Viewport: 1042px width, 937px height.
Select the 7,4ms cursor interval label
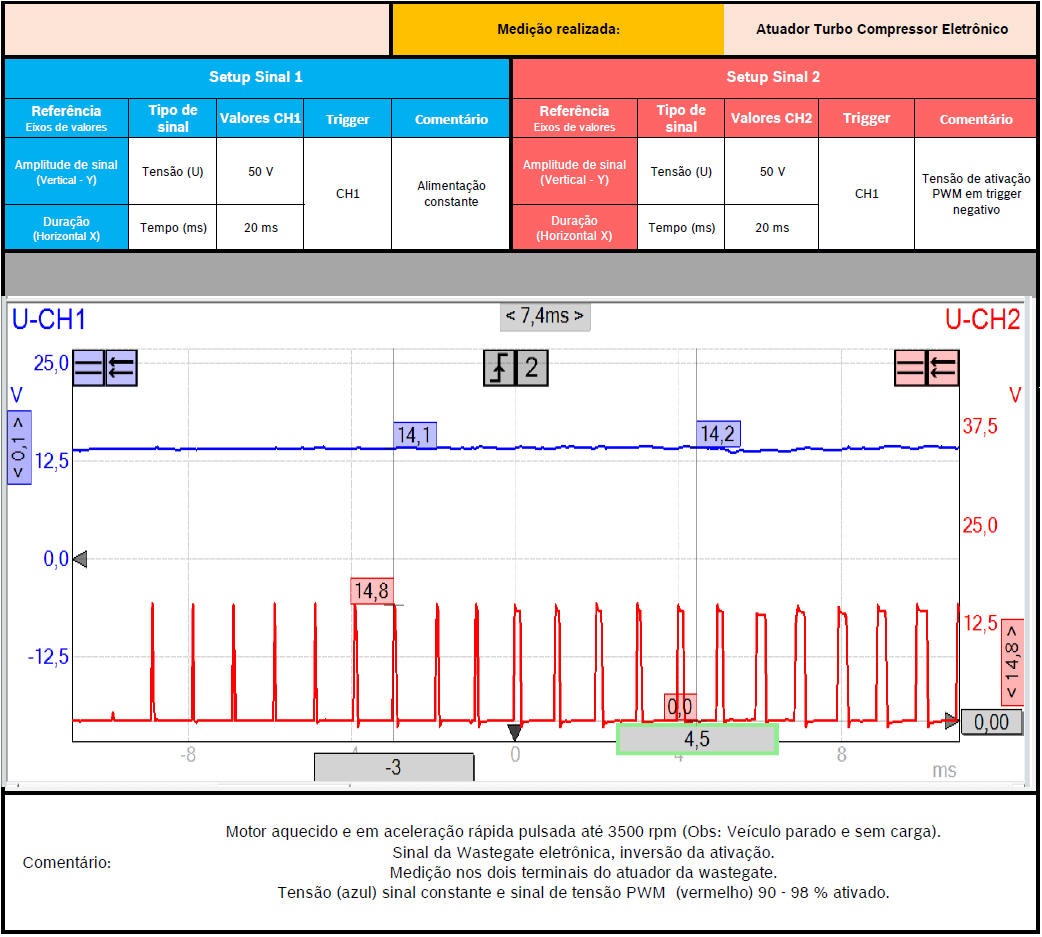tap(544, 317)
